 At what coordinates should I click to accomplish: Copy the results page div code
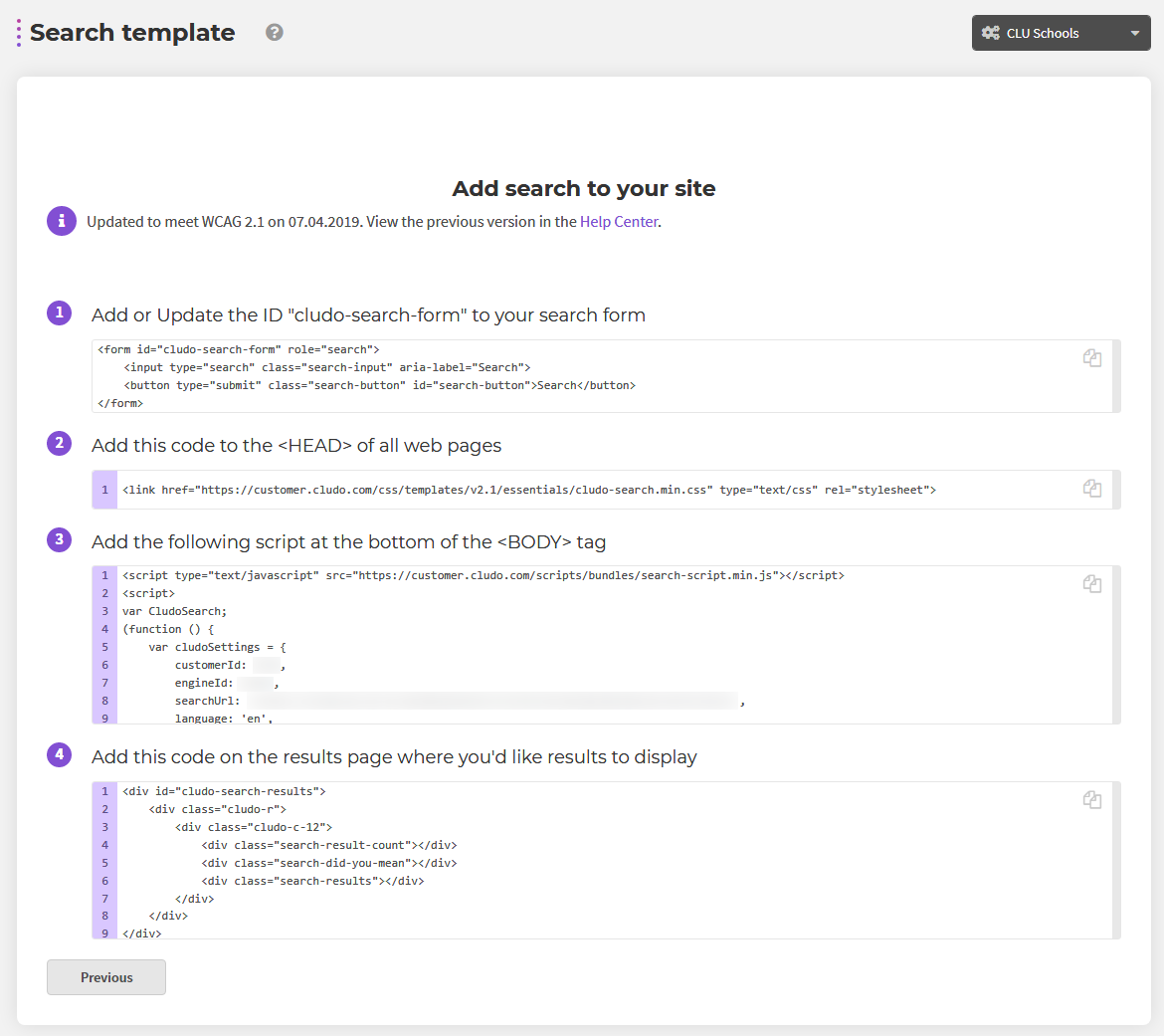pyautogui.click(x=1092, y=800)
